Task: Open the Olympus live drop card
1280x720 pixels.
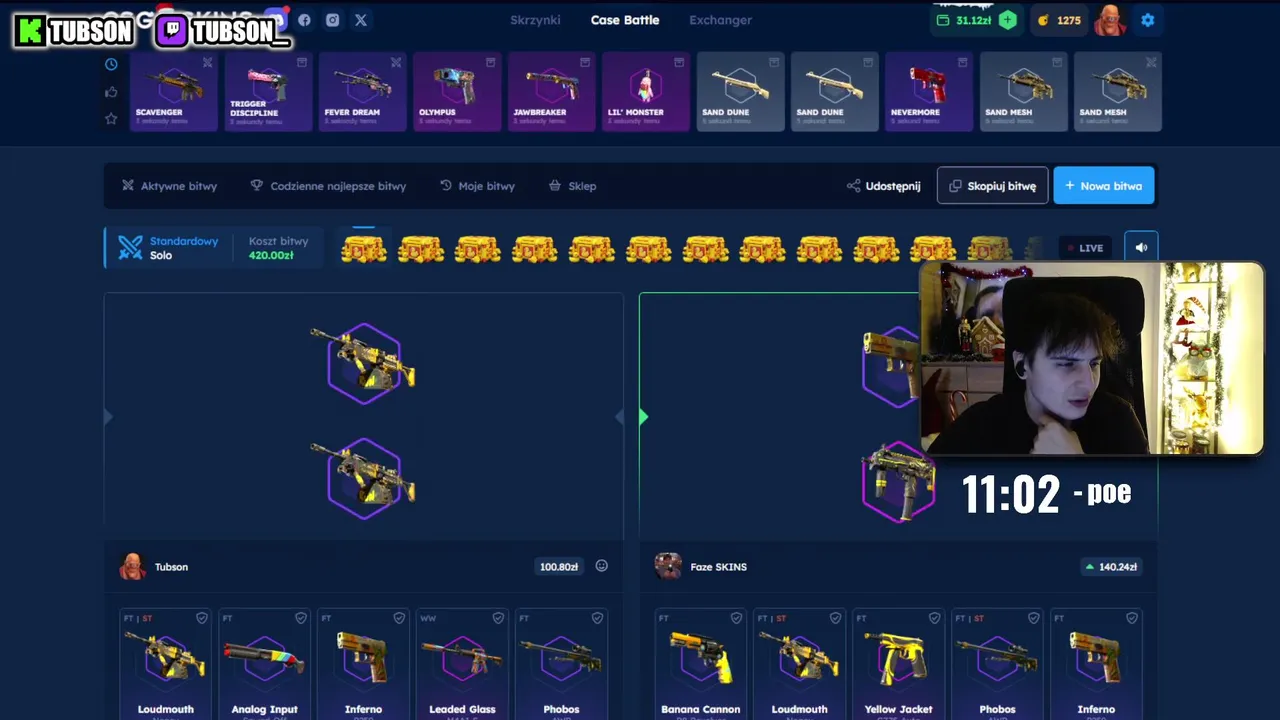Action: (457, 92)
